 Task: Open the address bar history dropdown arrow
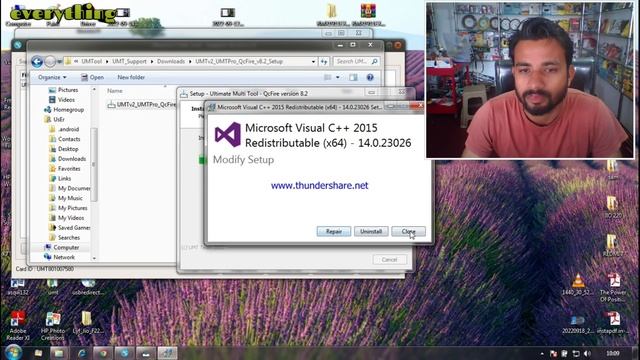(x=313, y=62)
